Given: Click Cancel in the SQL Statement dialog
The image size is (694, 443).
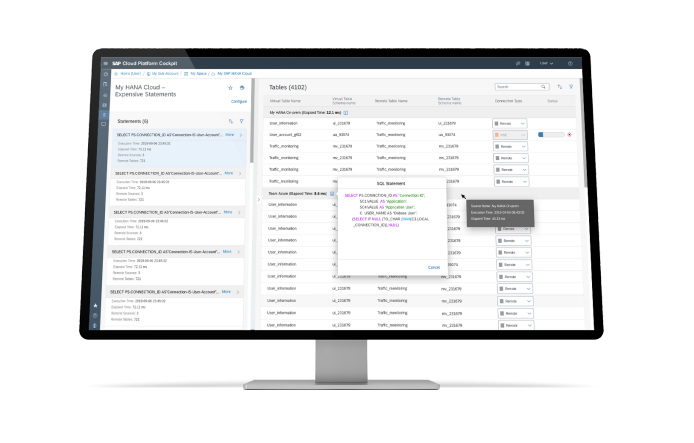Looking at the screenshot, I should tap(434, 267).
